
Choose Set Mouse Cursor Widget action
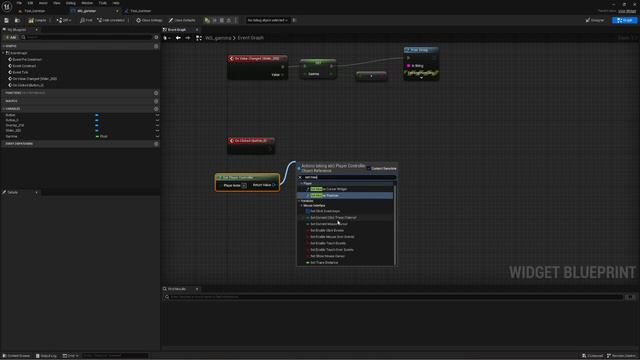coord(329,189)
